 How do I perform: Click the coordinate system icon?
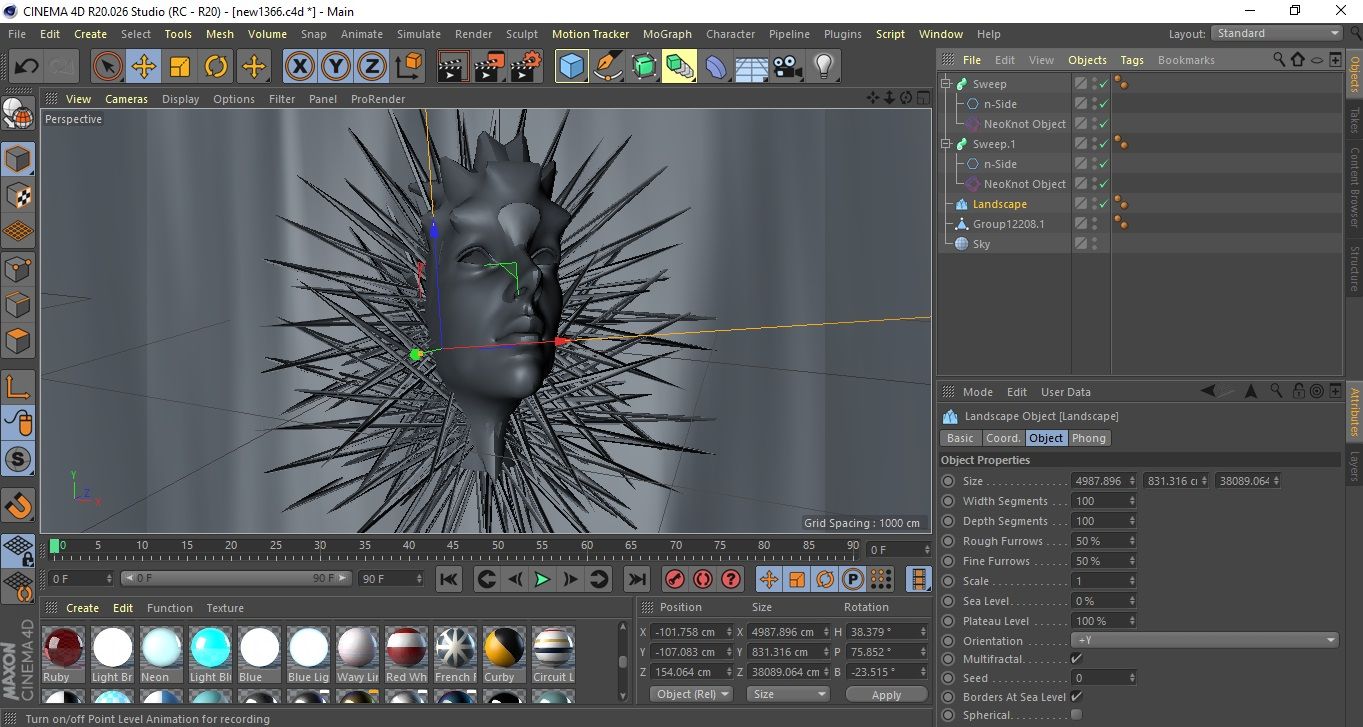click(x=409, y=67)
